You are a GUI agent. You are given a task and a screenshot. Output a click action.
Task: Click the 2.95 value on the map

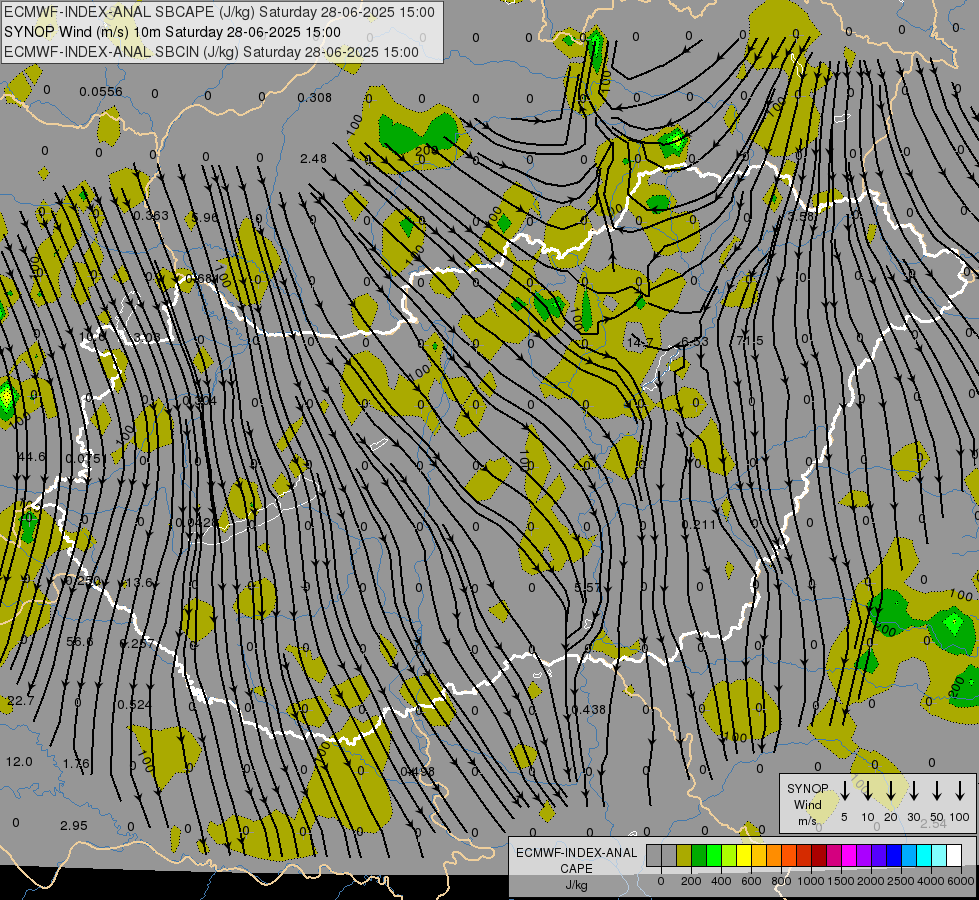[74, 825]
